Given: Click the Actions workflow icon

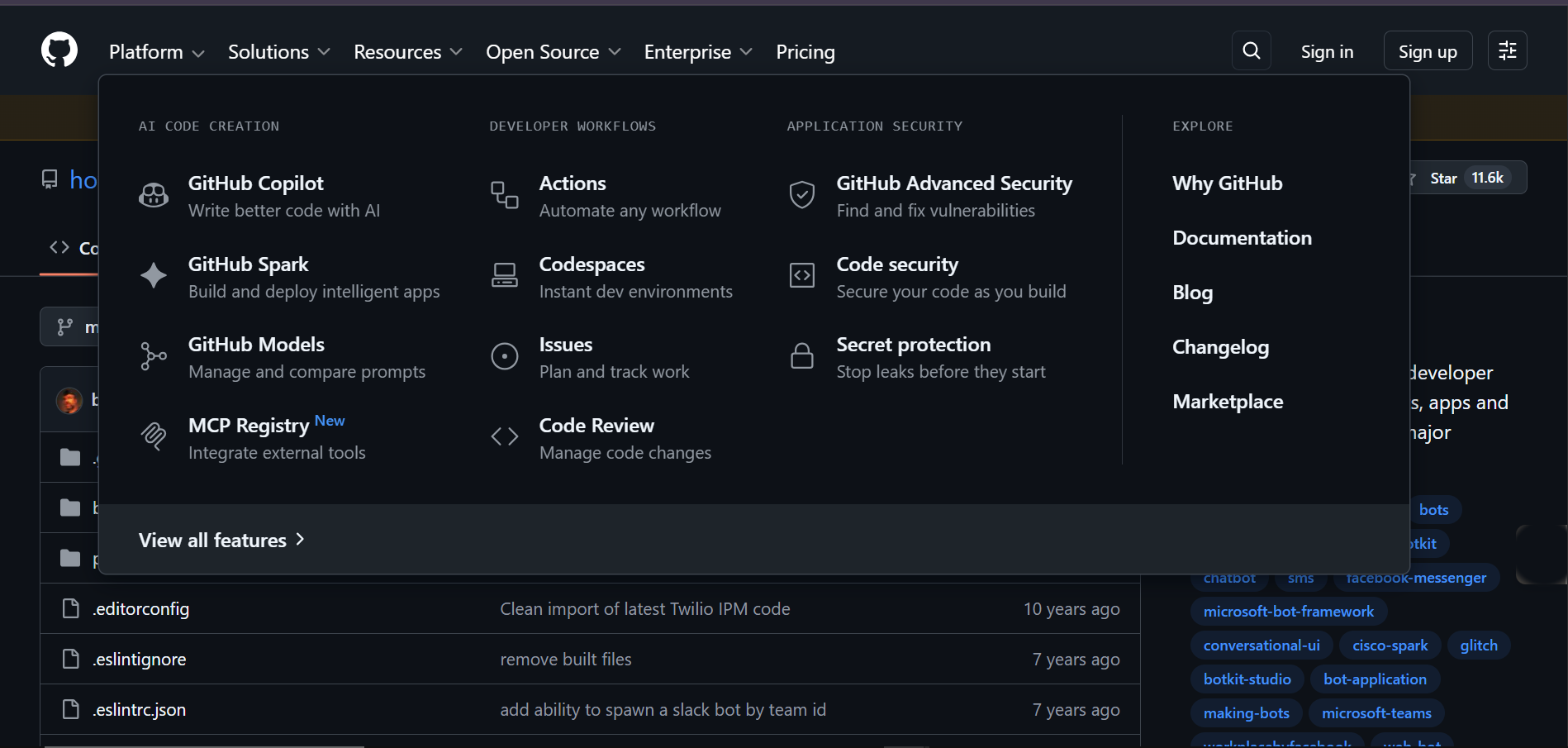Looking at the screenshot, I should click(505, 195).
